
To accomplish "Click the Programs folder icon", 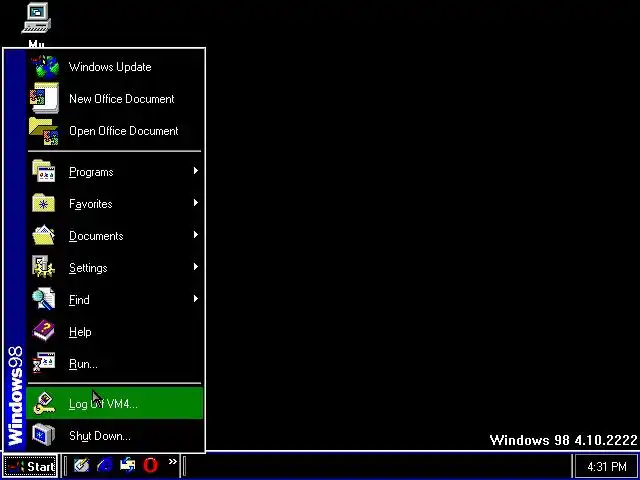I will (44, 171).
